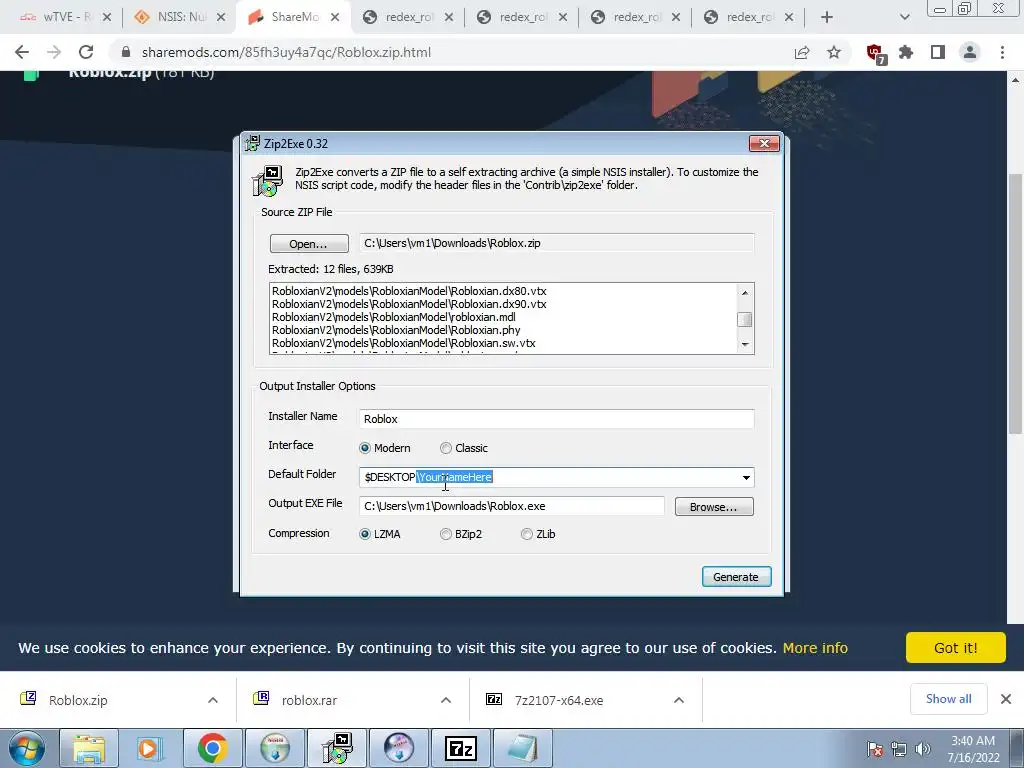Select the Modern interface radio button
Image resolution: width=1024 pixels, height=768 pixels.
365,448
